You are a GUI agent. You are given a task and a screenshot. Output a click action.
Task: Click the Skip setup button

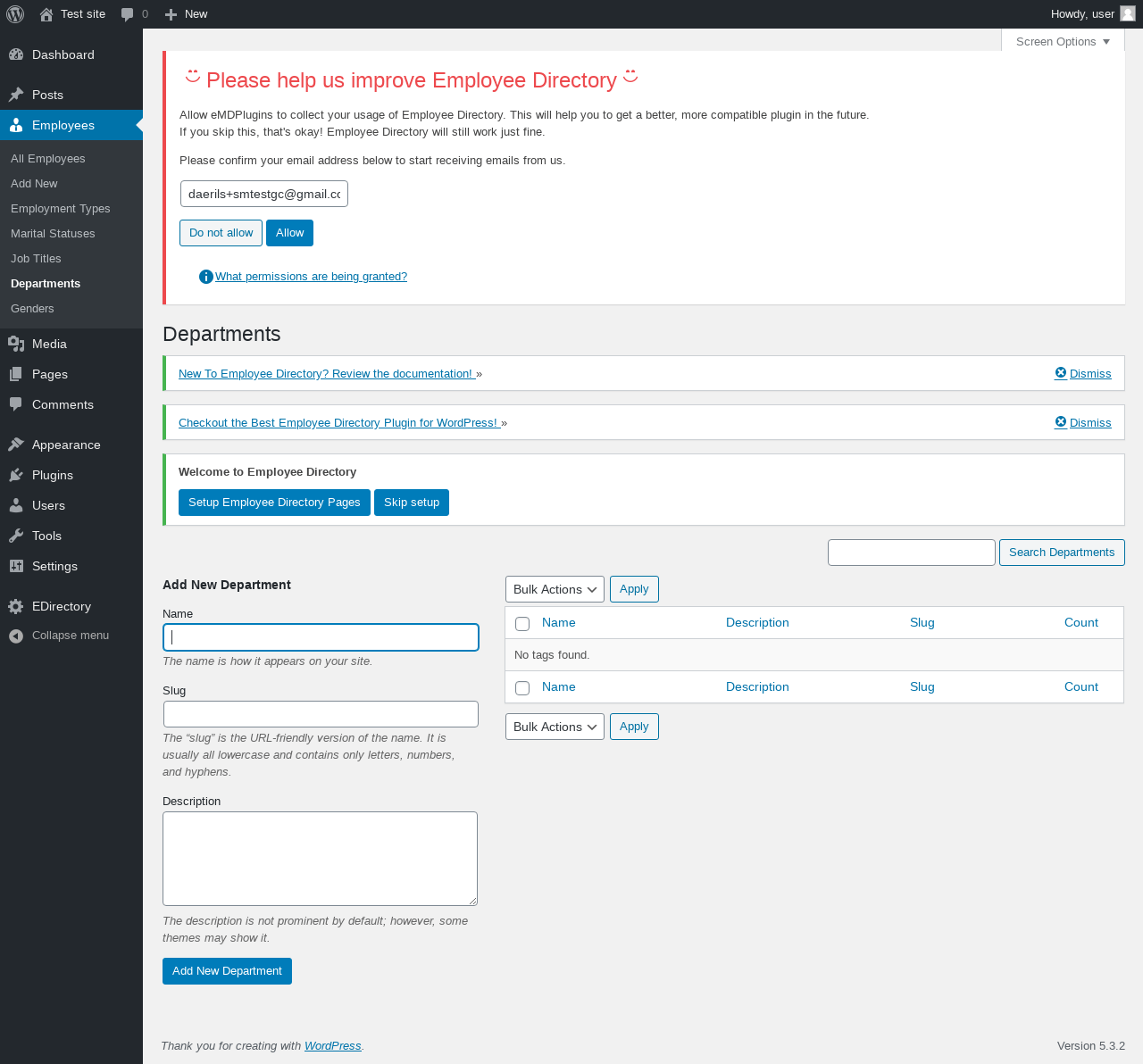click(x=412, y=503)
